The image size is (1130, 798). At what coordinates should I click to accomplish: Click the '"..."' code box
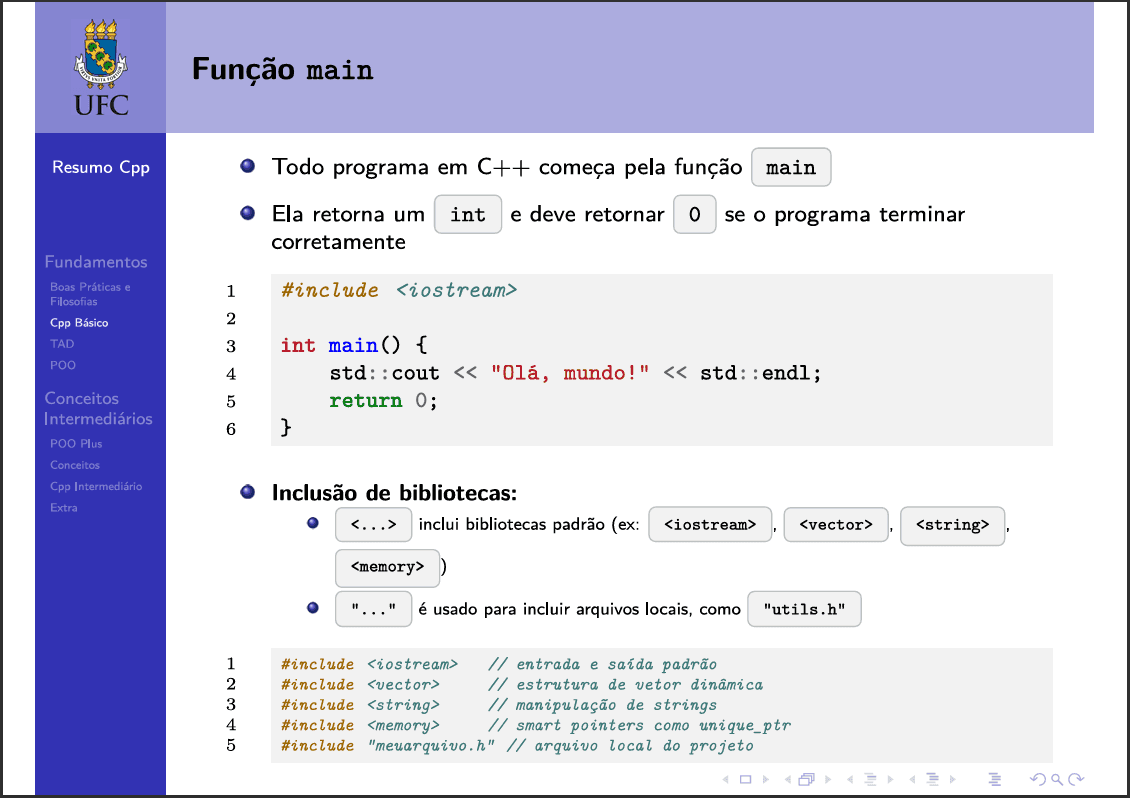click(373, 609)
